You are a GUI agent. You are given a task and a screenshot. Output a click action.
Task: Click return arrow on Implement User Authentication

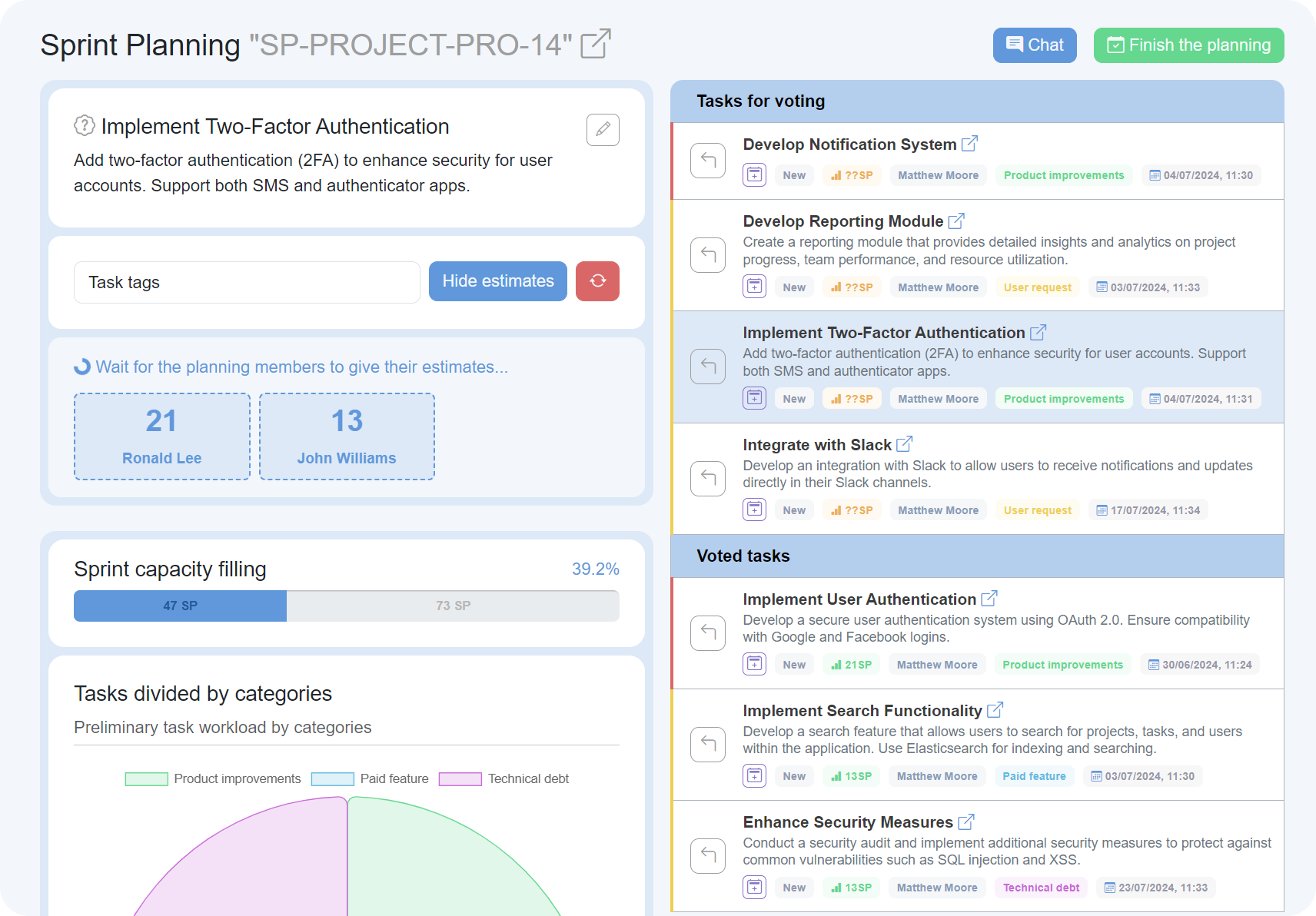coord(708,632)
